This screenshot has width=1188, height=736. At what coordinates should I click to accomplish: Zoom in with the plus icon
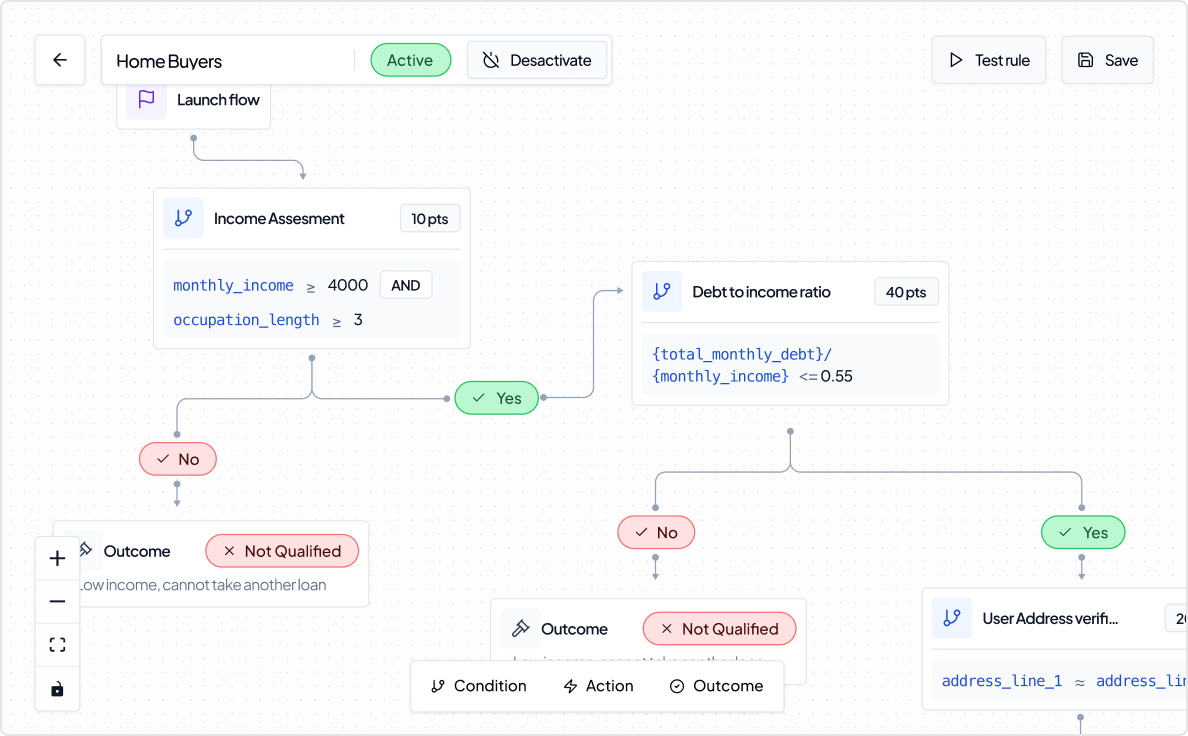point(57,558)
